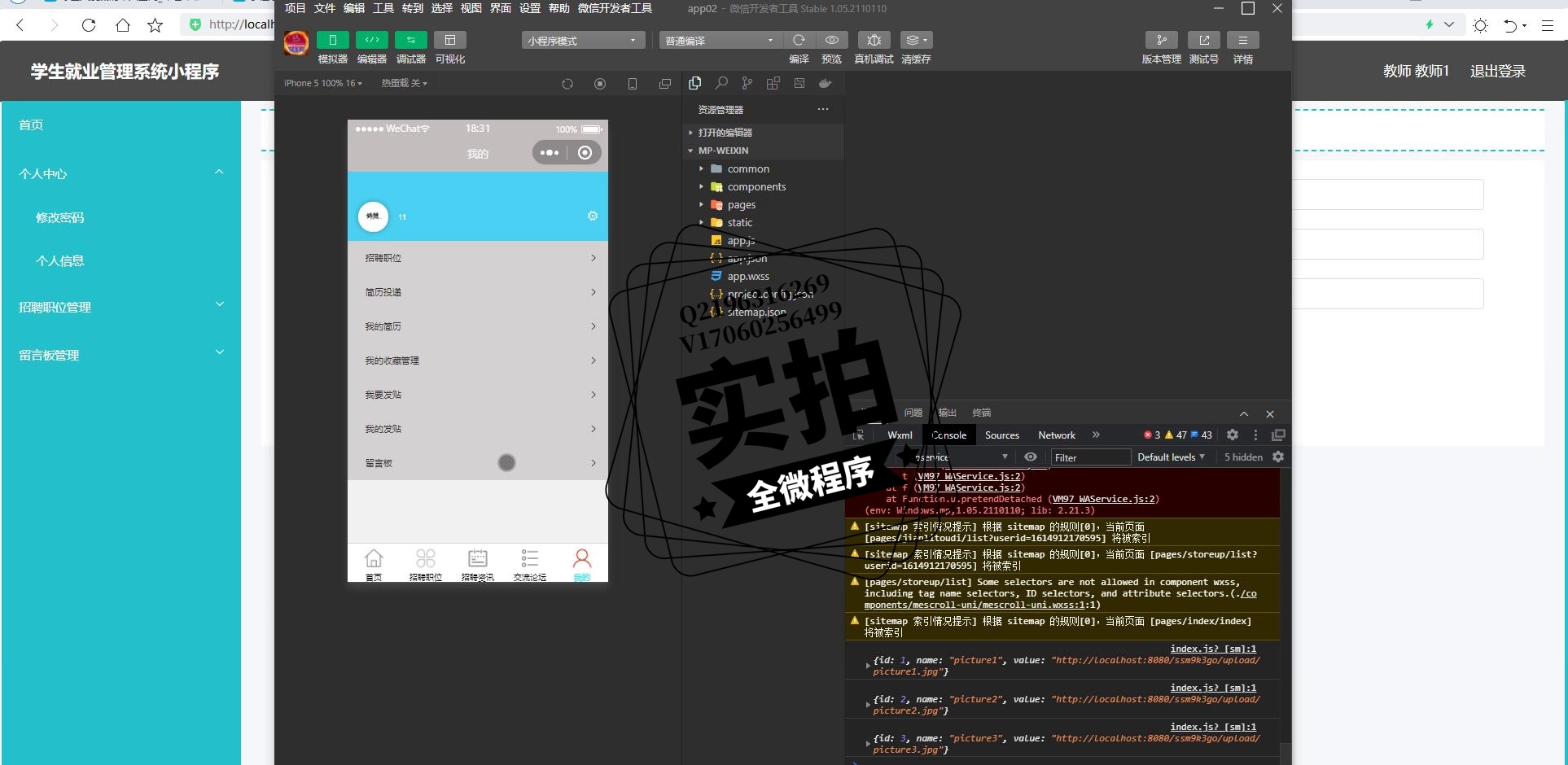Open resource manager more options

823,109
